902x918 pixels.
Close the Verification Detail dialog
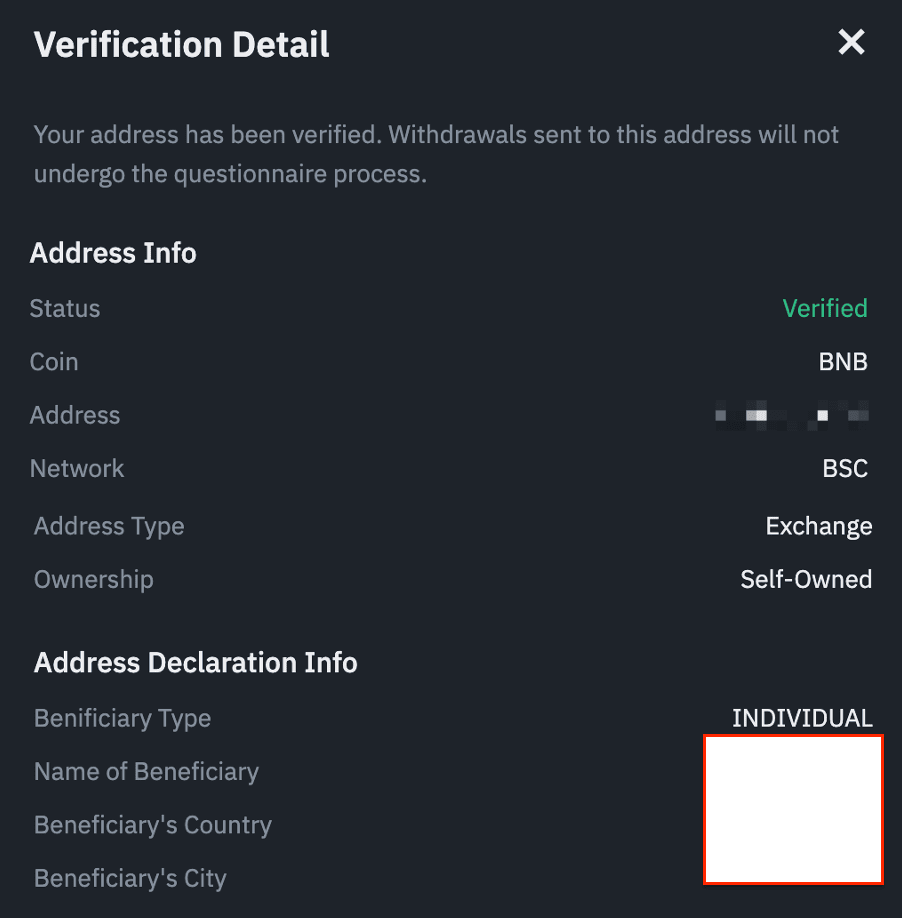coord(851,42)
